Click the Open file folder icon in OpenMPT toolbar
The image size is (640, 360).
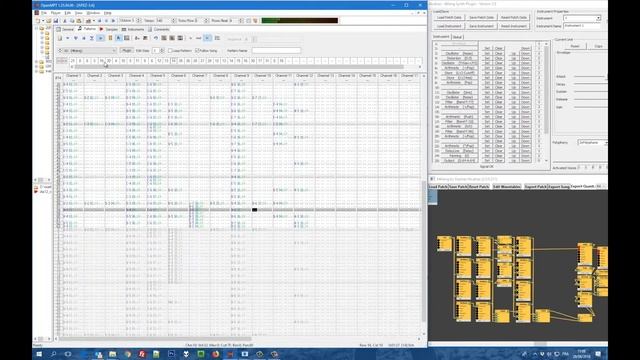48,21
